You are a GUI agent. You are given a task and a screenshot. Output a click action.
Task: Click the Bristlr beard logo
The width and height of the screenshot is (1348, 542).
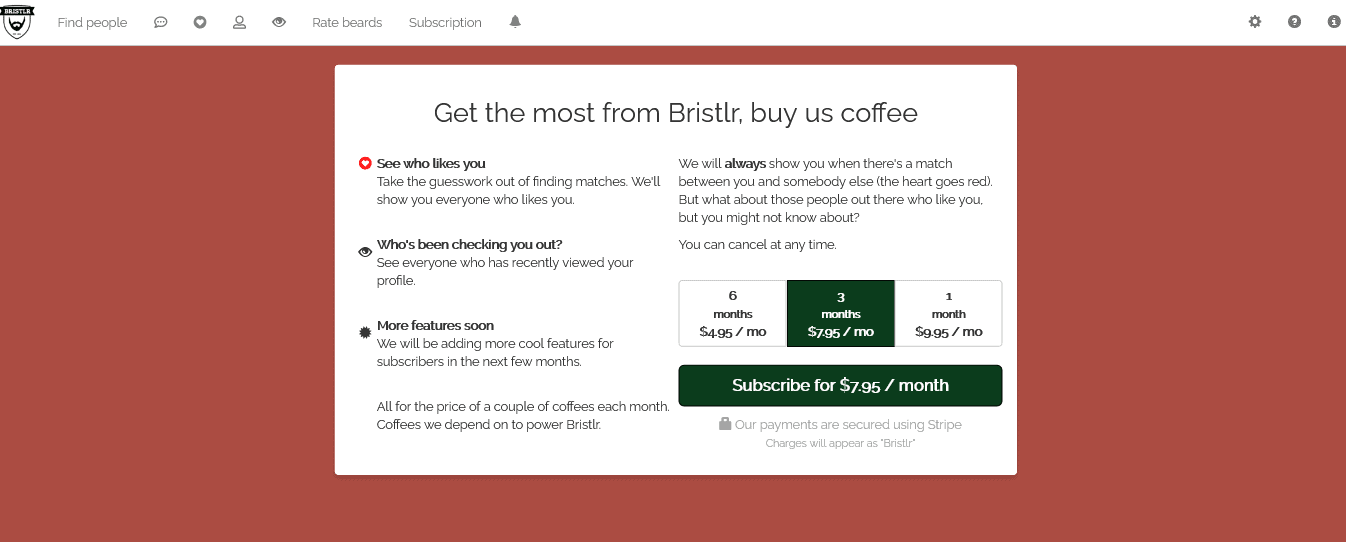(x=17, y=22)
